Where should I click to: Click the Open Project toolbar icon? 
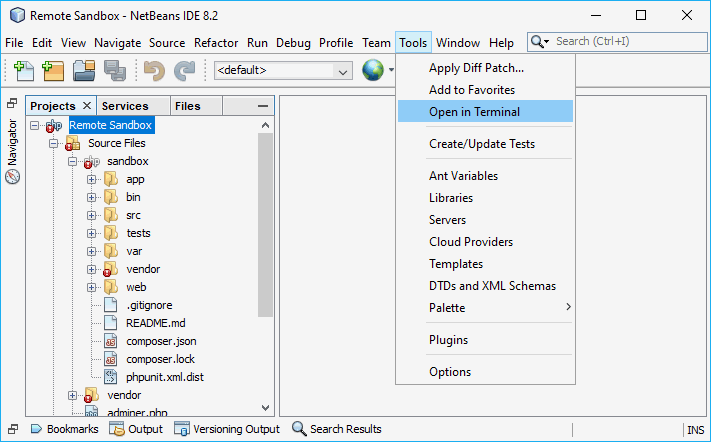click(x=84, y=71)
